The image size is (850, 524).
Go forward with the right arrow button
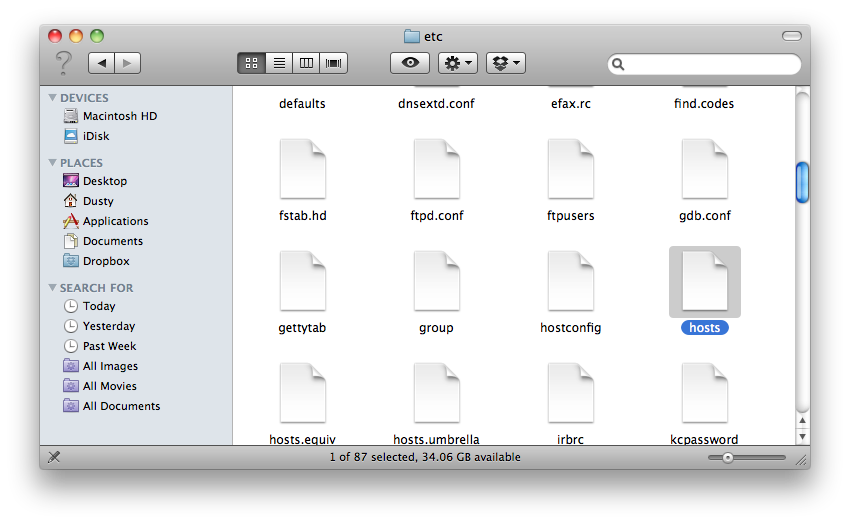point(127,63)
